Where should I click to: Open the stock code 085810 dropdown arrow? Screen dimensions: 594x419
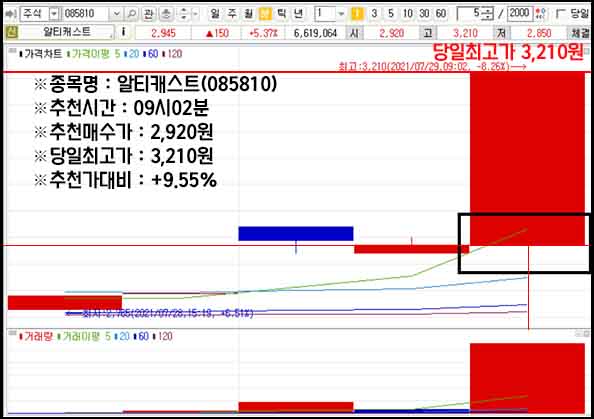point(116,14)
